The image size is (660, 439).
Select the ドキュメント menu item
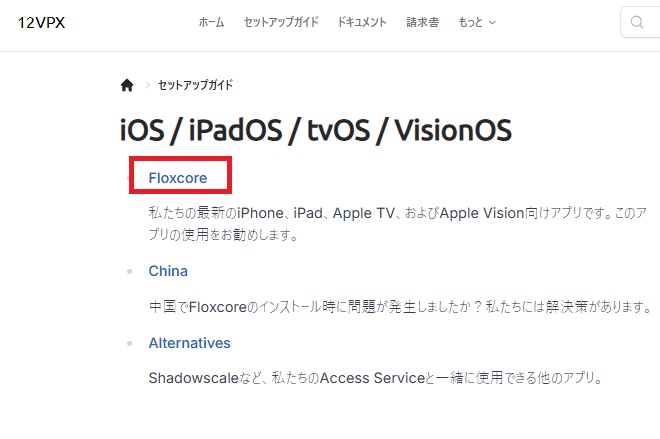[362, 22]
